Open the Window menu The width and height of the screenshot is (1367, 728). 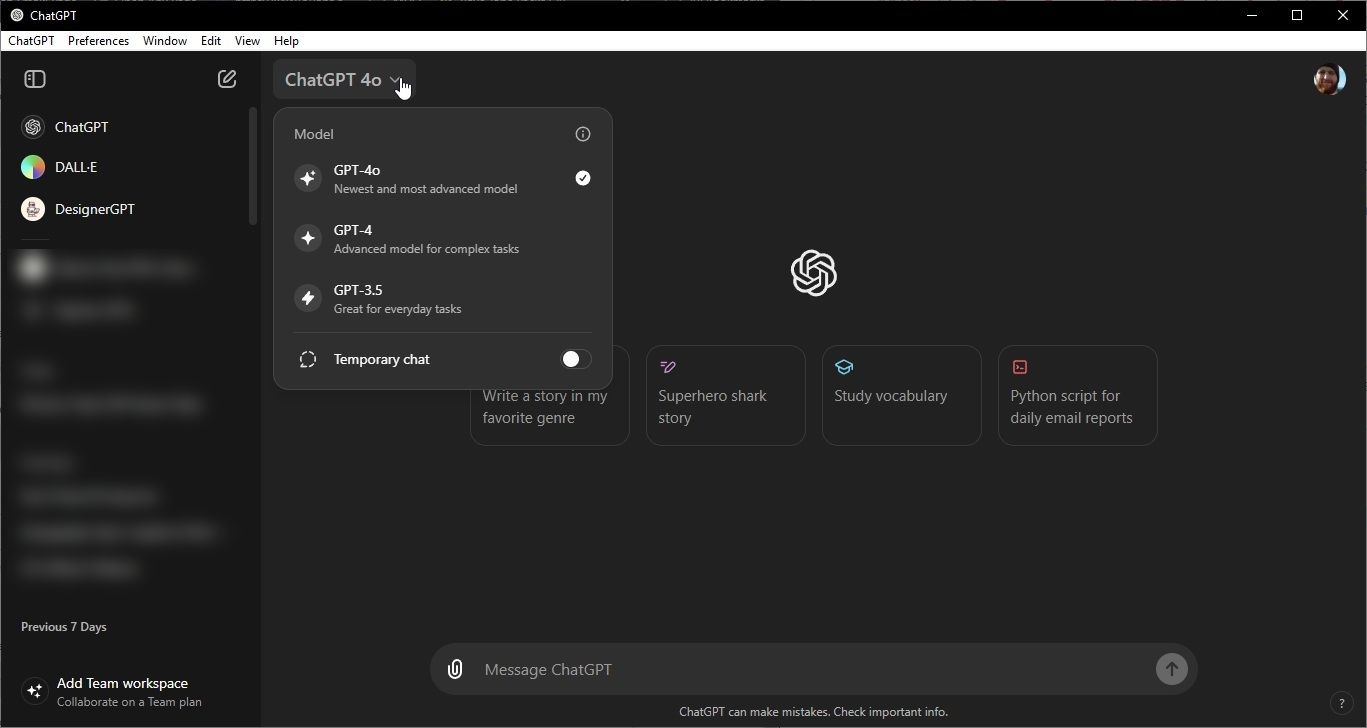165,41
